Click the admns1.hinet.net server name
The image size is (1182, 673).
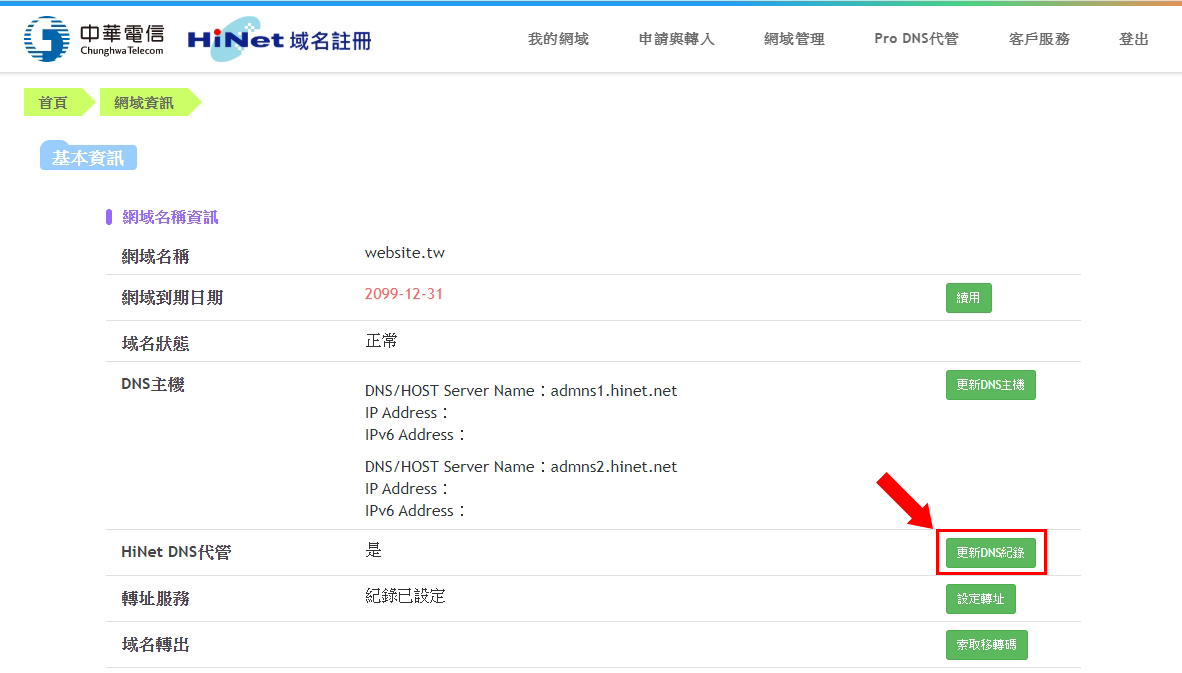pyautogui.click(x=613, y=391)
